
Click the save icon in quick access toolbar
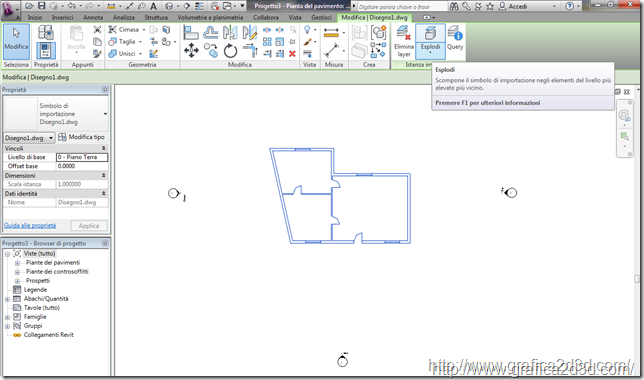pos(41,6)
